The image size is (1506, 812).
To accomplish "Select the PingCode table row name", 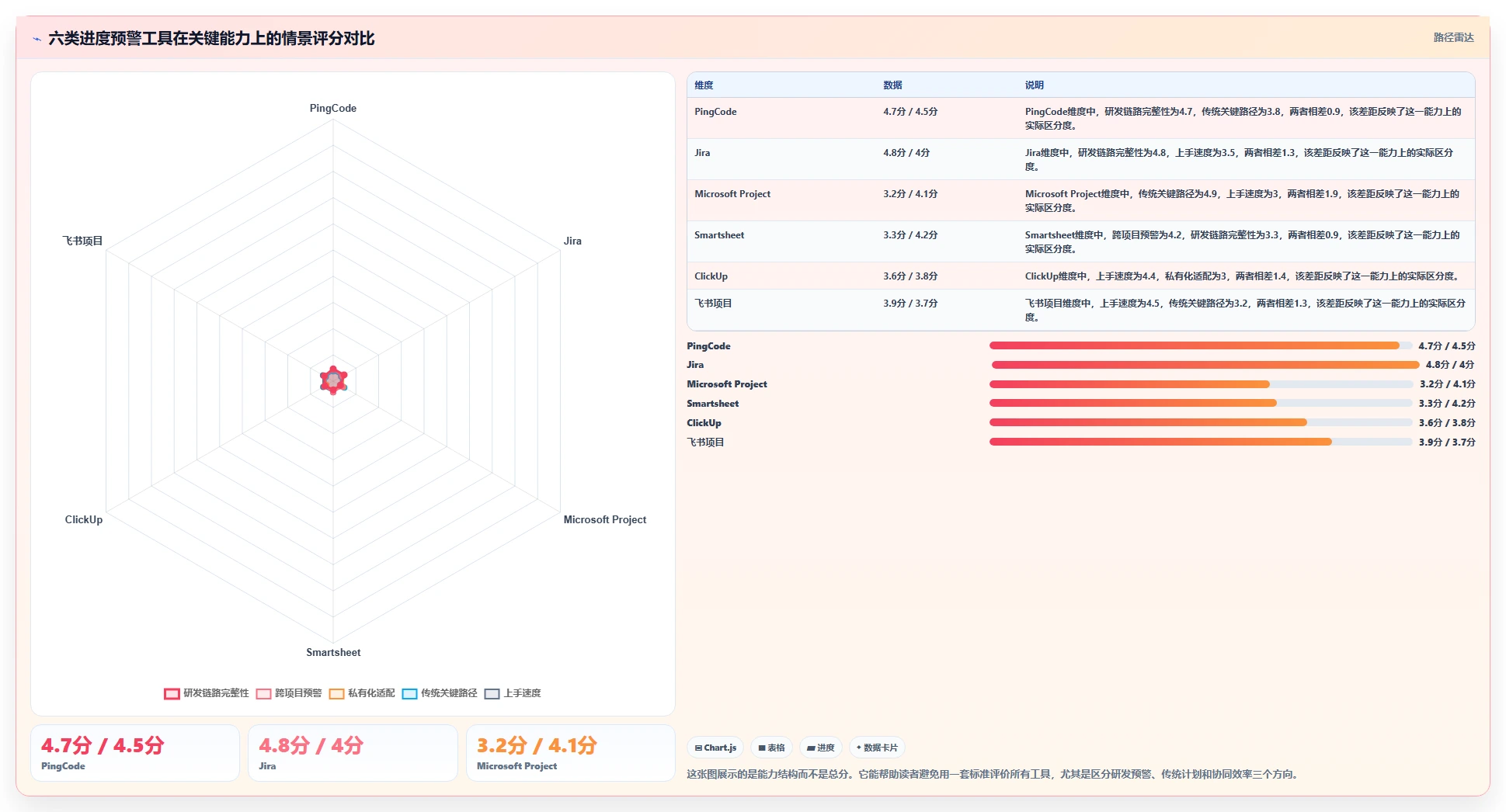I will [715, 112].
